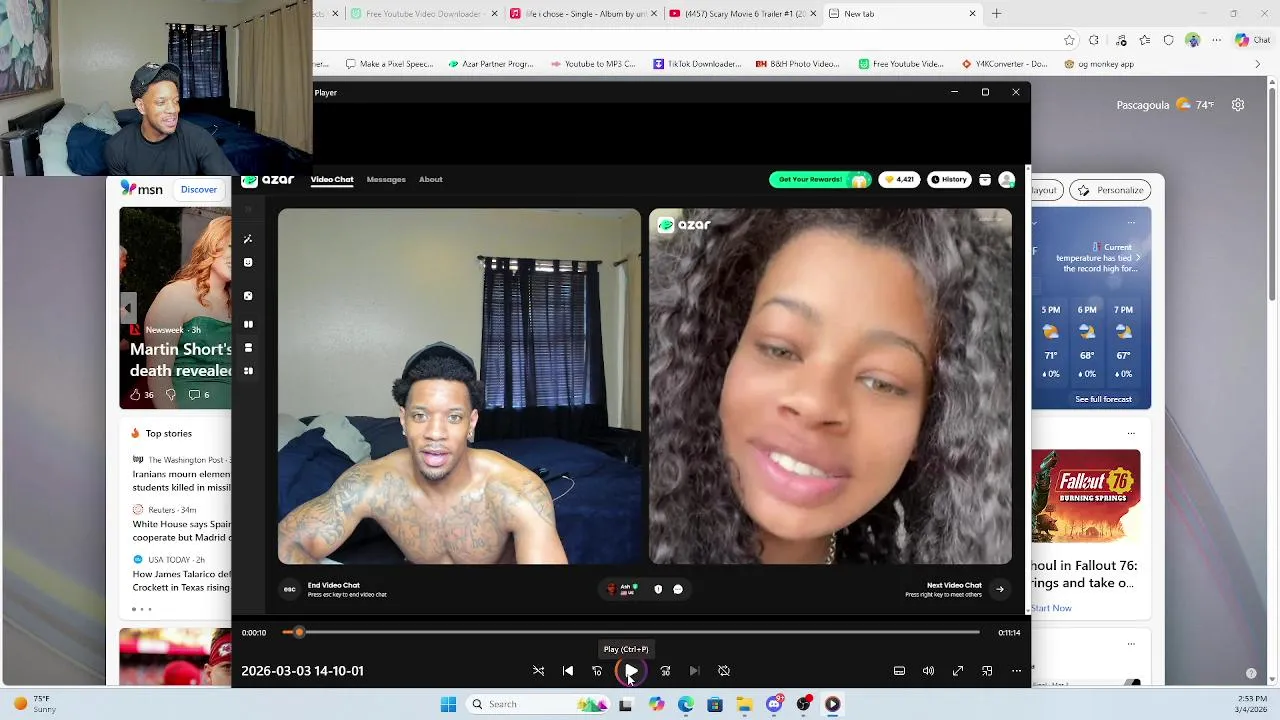Click the disabled Next track button in Player

(x=694, y=671)
